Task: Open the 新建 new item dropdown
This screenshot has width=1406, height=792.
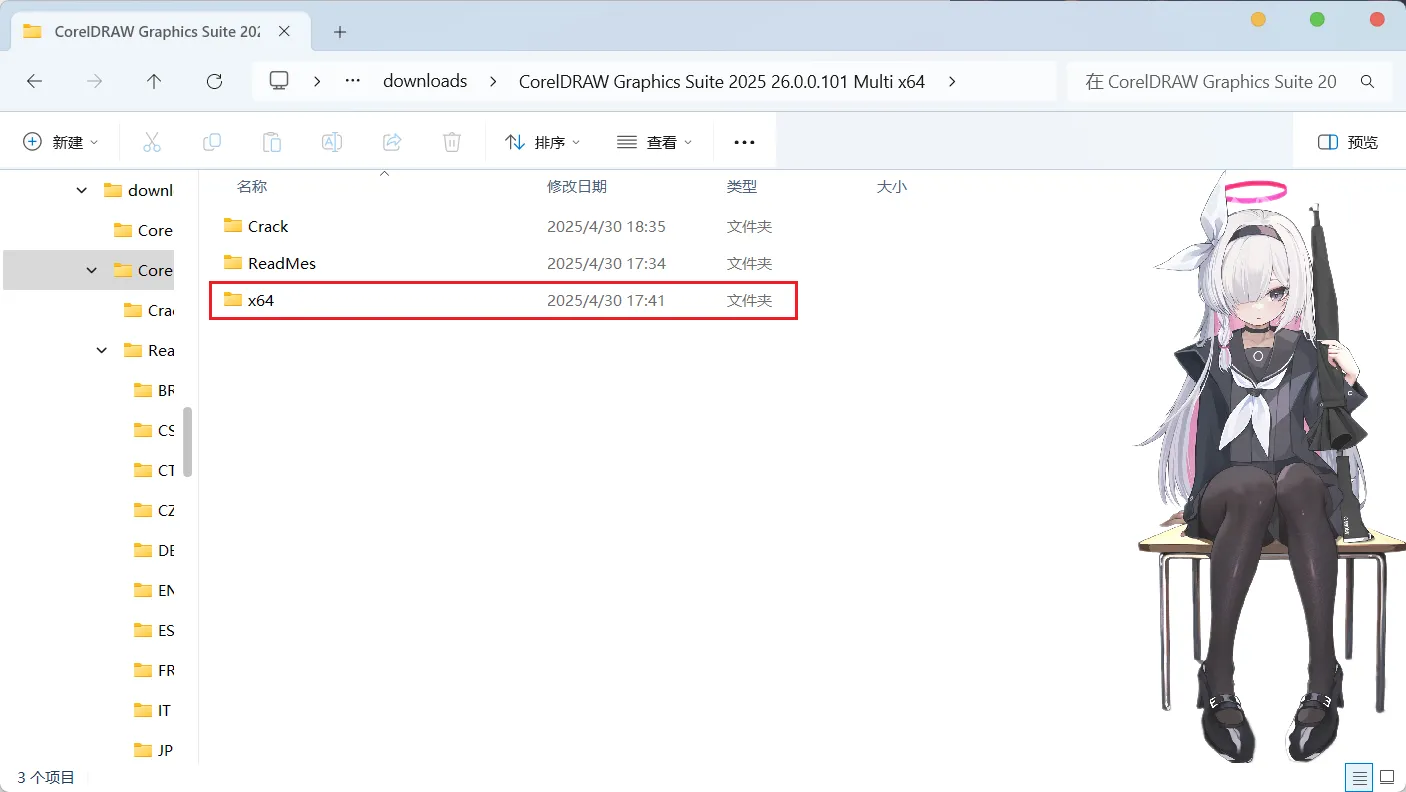Action: pyautogui.click(x=61, y=142)
